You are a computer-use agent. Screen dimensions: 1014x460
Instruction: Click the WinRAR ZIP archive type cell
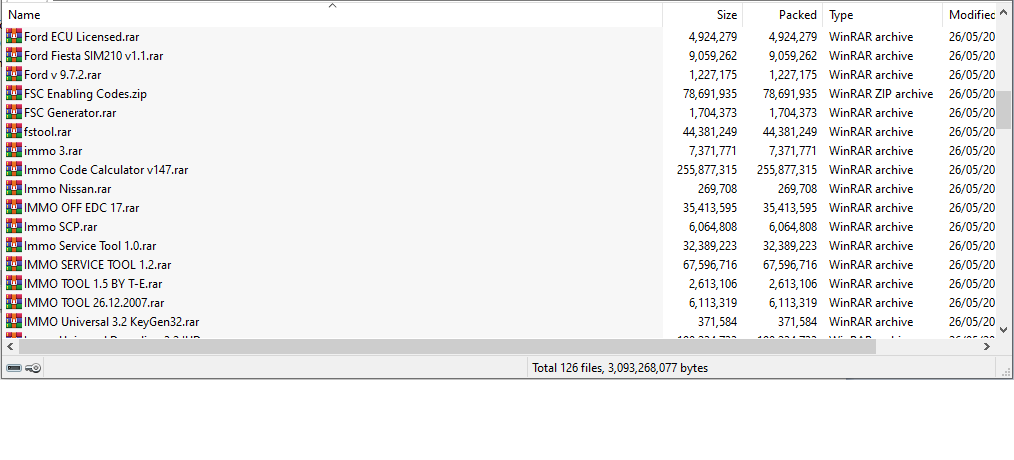point(881,94)
